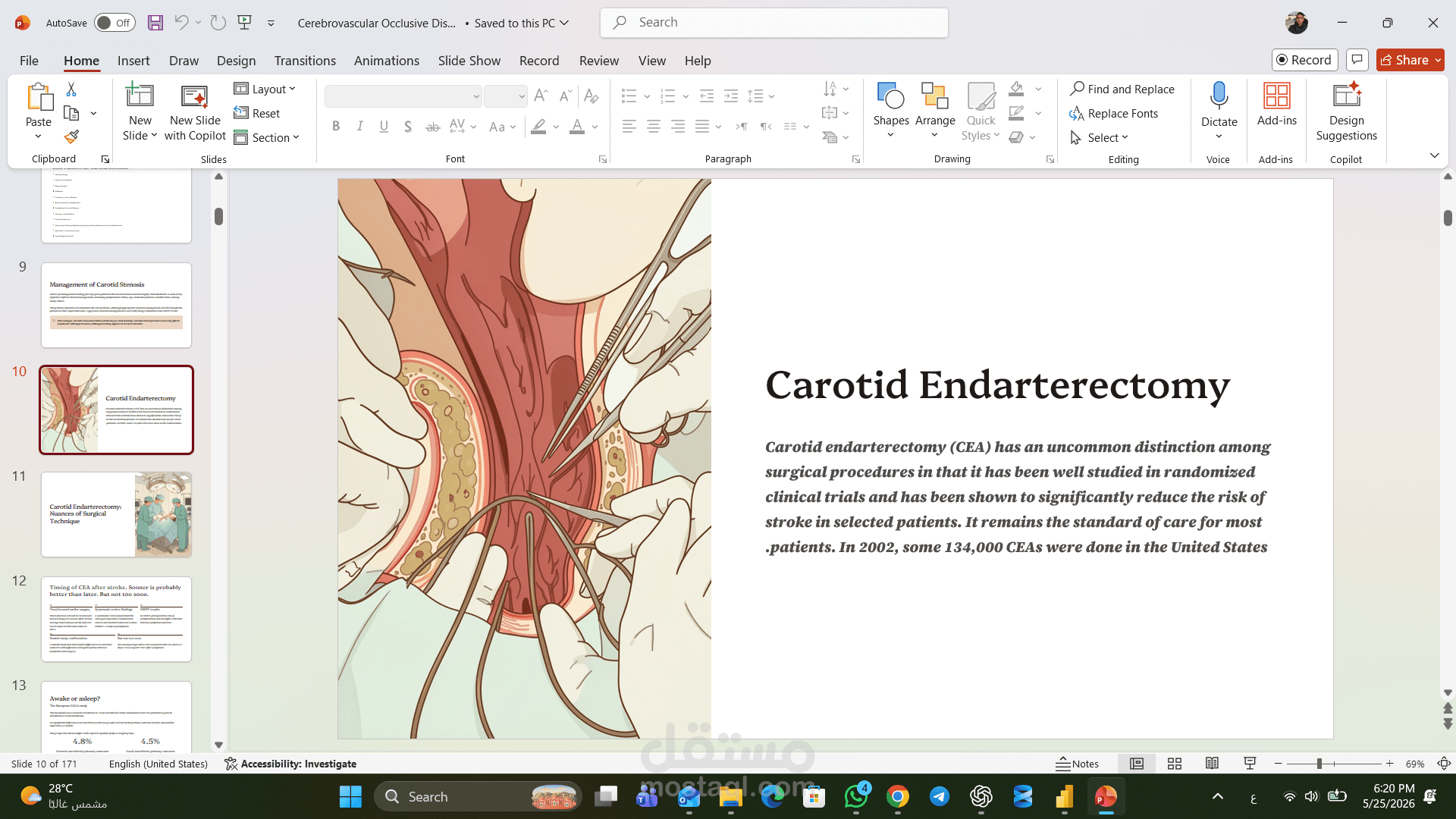Click Decrease Font Size icon
The image size is (1456, 819).
[x=565, y=96]
